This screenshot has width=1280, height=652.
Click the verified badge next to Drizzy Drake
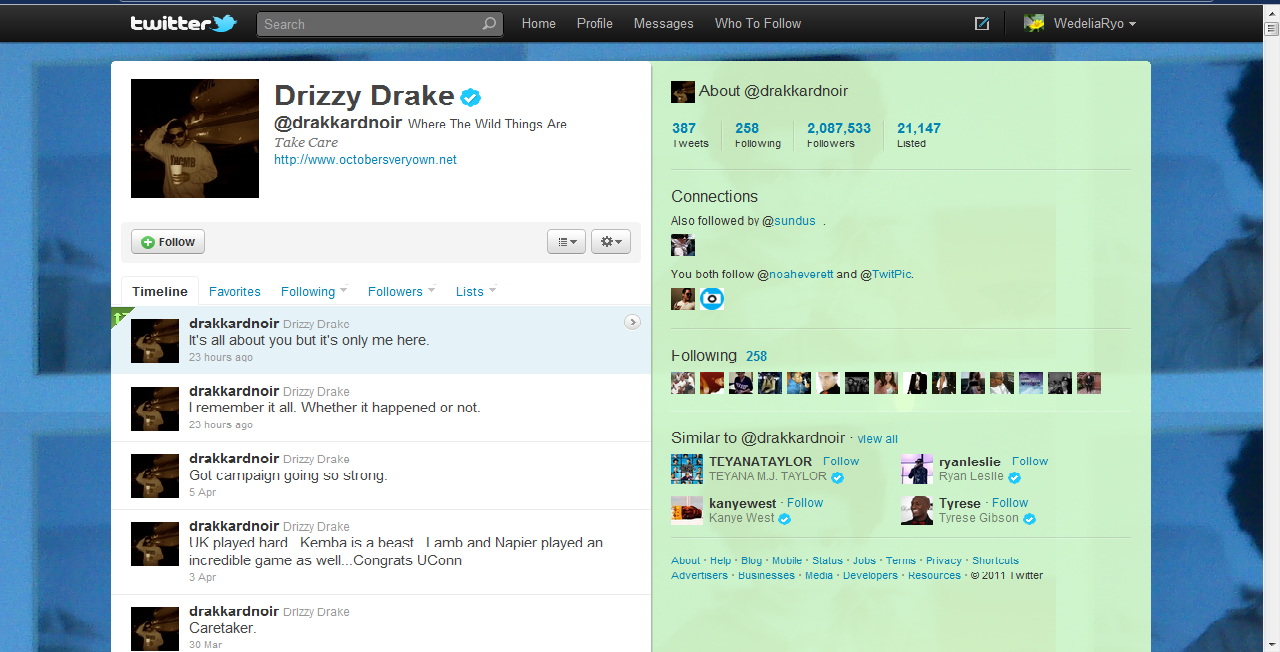tap(469, 97)
